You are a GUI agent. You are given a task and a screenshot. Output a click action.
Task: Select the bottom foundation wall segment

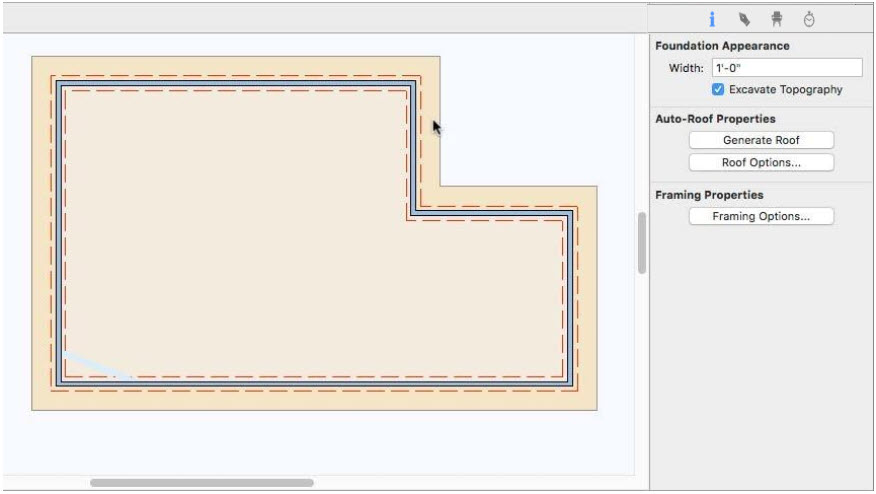315,383
